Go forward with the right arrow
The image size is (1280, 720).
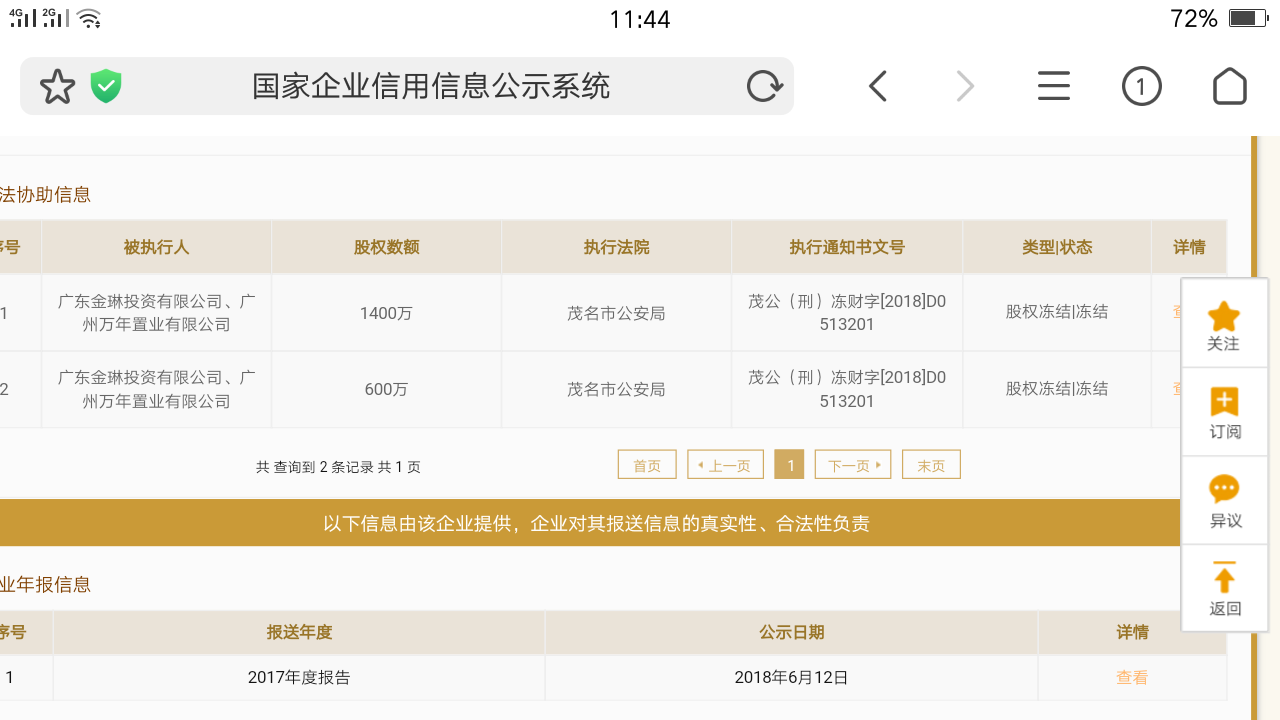965,87
